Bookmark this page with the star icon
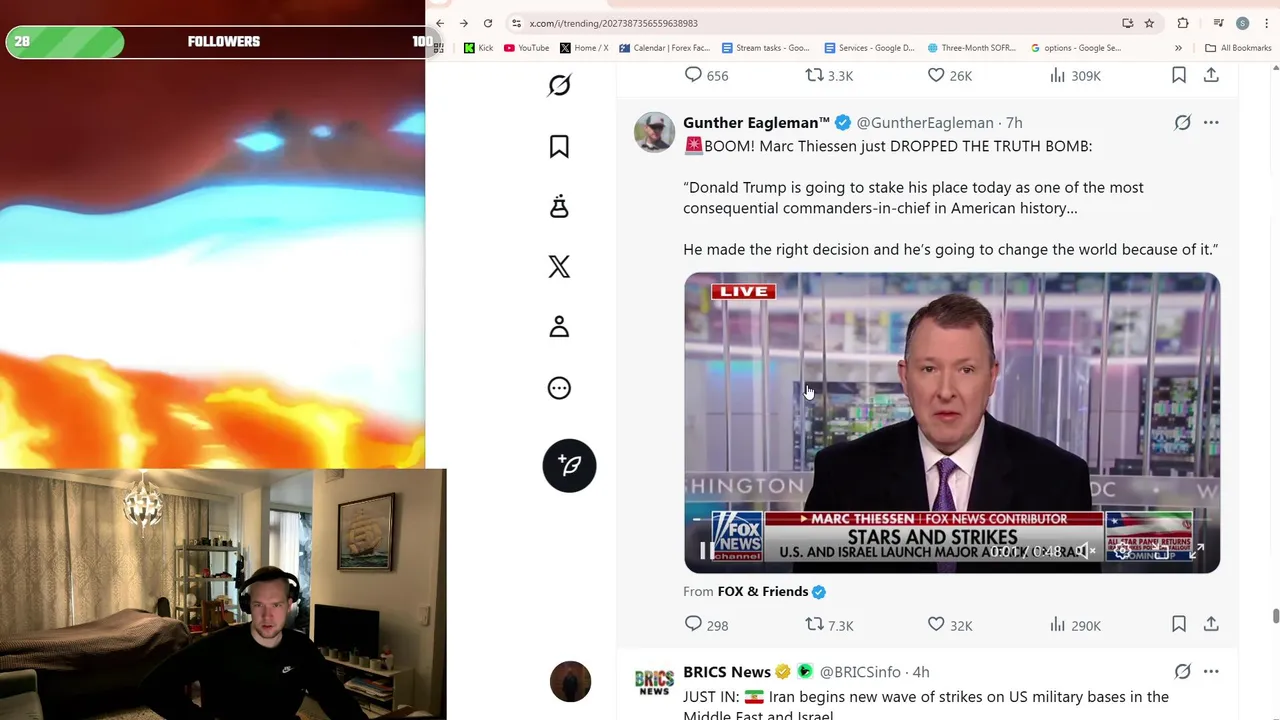The height and width of the screenshot is (720, 1280). 1149,23
